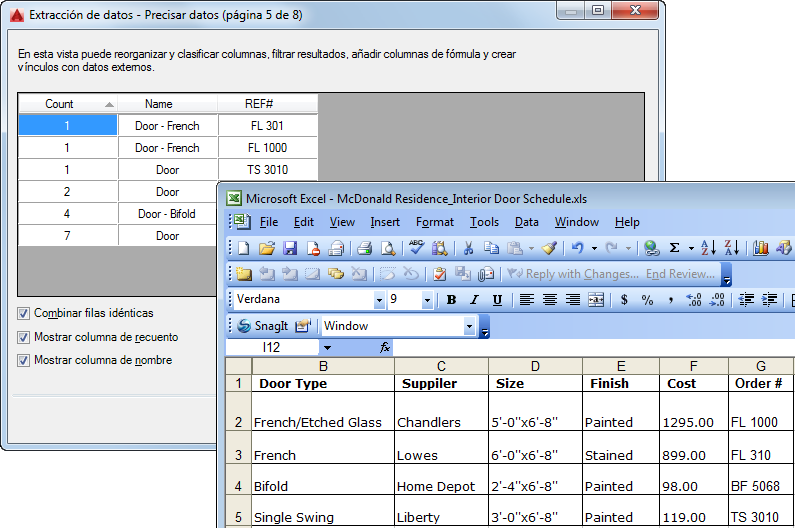This screenshot has width=797, height=529.
Task: Apply Percent style formatting
Action: [647, 300]
